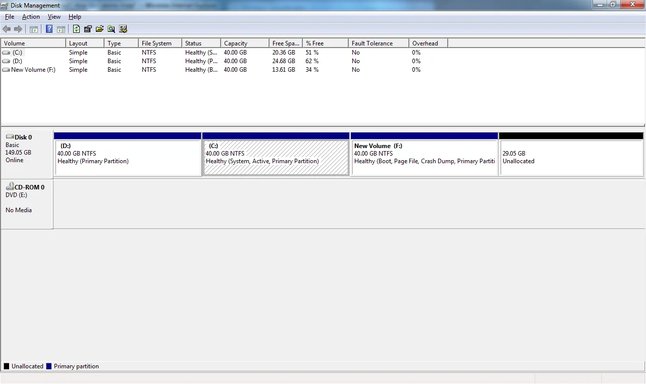Sort by the File System column header
This screenshot has width=646, height=384.
pos(160,43)
